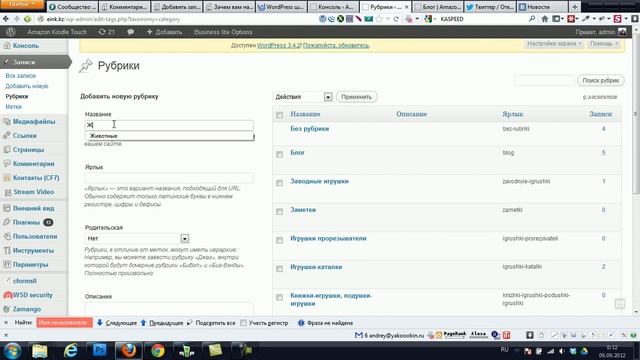Toggle select-all checkbox in table header
The image size is (640, 360).
pyautogui.click(x=280, y=115)
